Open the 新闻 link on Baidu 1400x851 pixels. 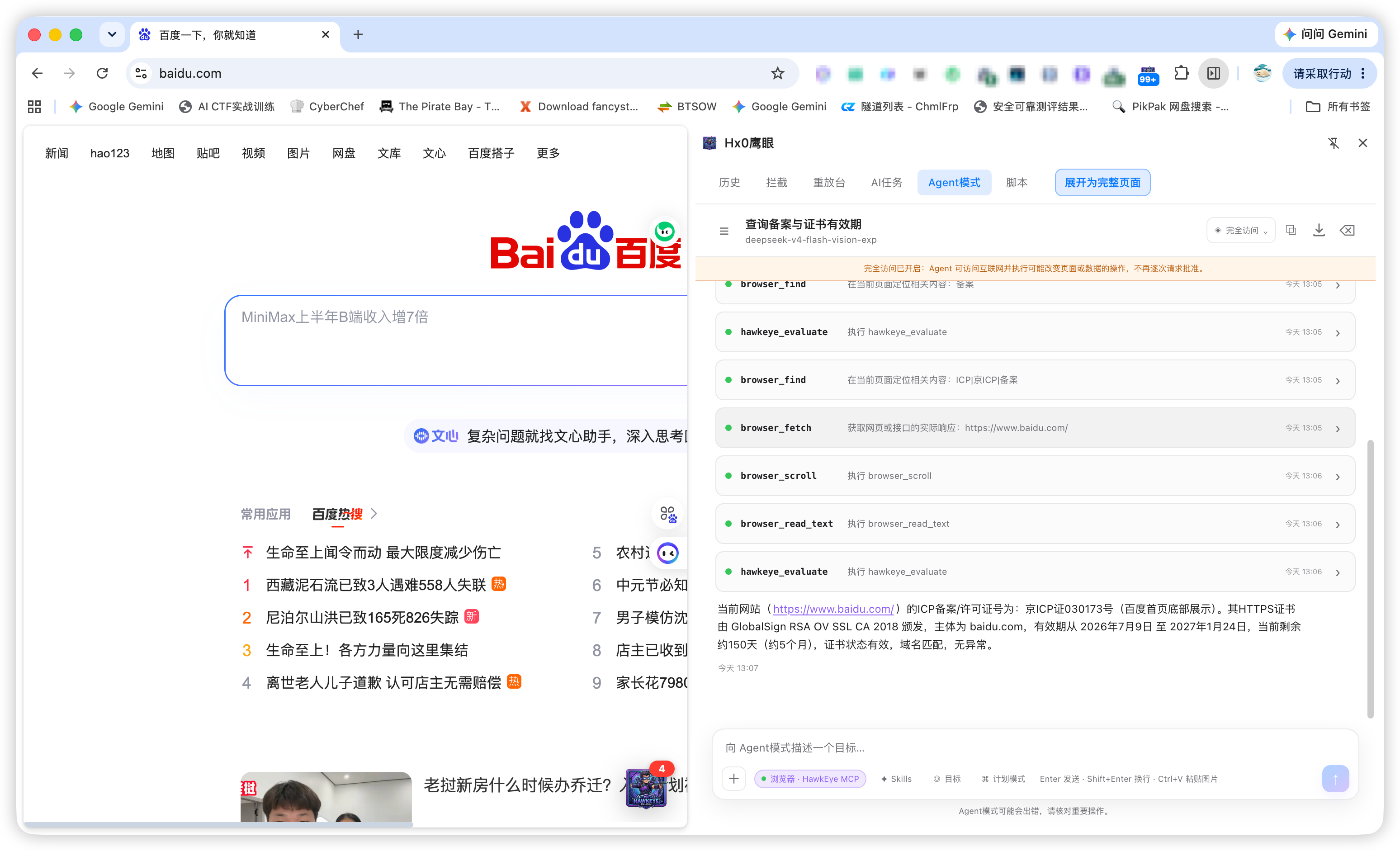pos(57,153)
